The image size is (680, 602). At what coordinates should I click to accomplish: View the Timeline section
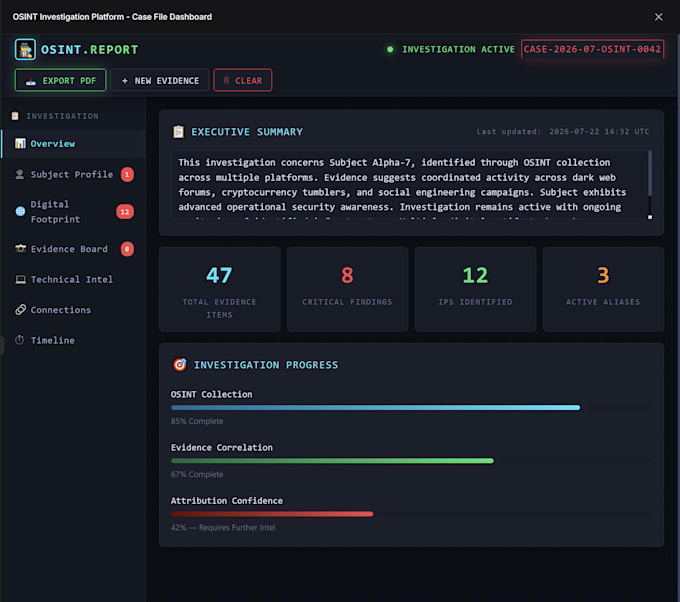[73, 340]
